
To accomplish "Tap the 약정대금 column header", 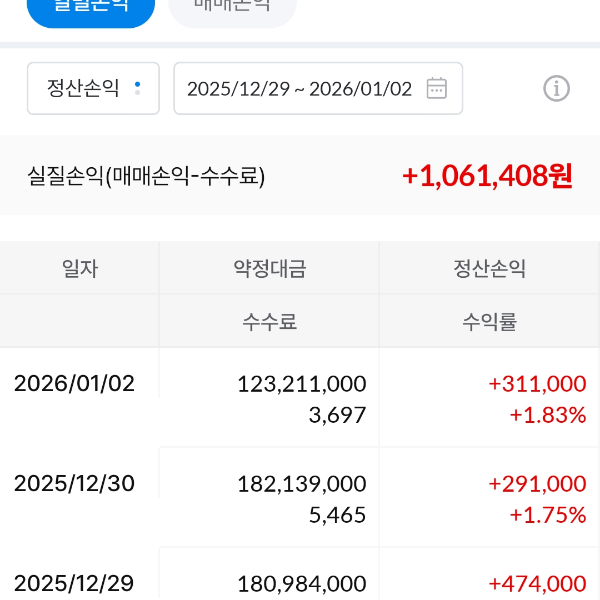I will point(270,268).
